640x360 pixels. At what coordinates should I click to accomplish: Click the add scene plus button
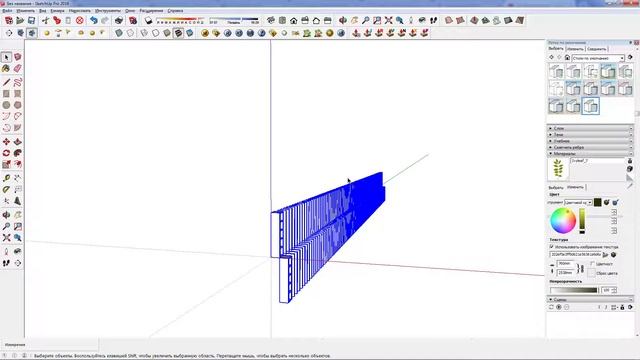click(559, 307)
